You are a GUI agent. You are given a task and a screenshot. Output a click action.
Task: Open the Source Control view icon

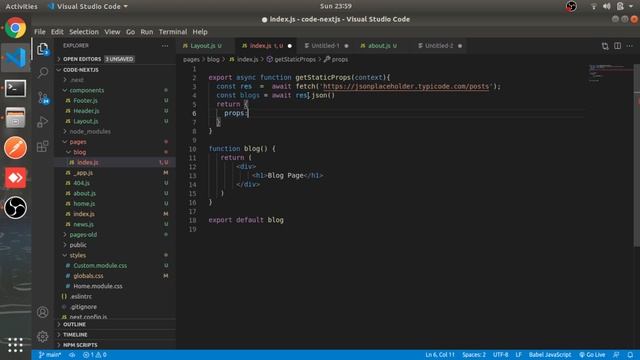point(43,97)
